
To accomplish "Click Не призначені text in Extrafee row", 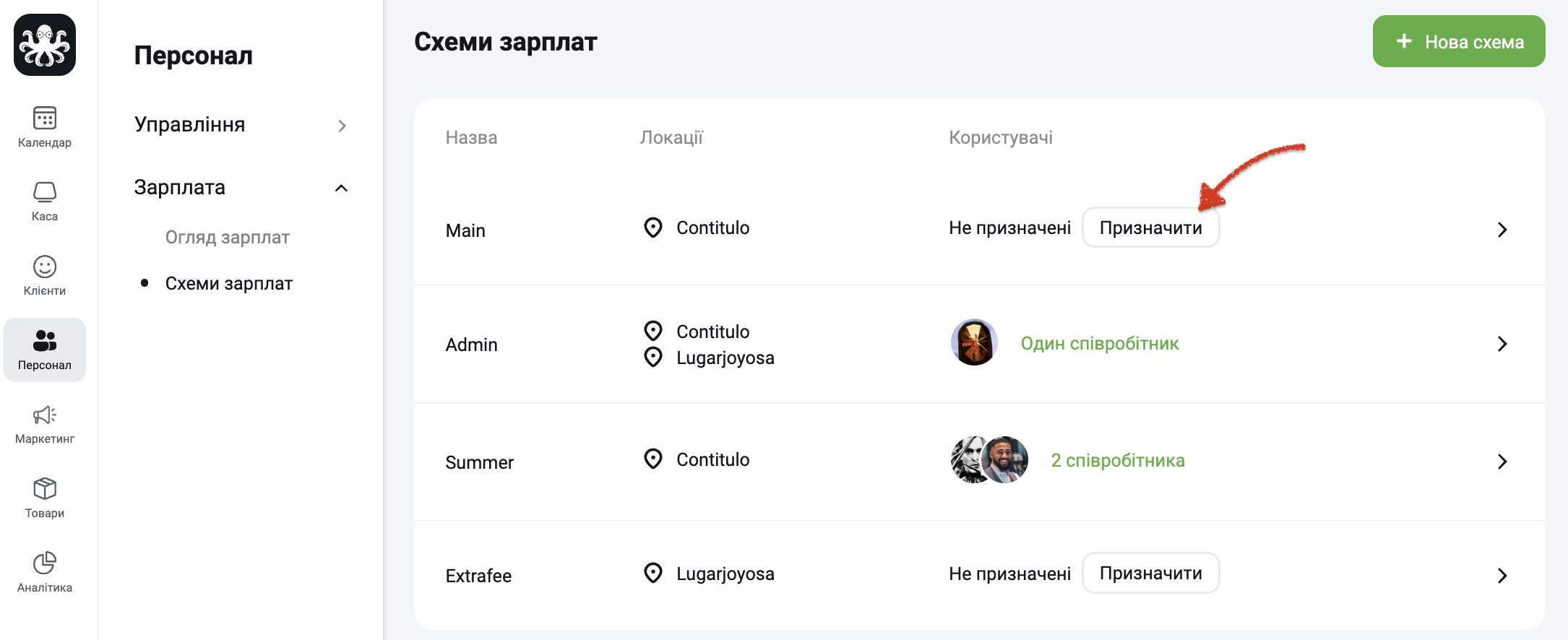I will (1010, 574).
